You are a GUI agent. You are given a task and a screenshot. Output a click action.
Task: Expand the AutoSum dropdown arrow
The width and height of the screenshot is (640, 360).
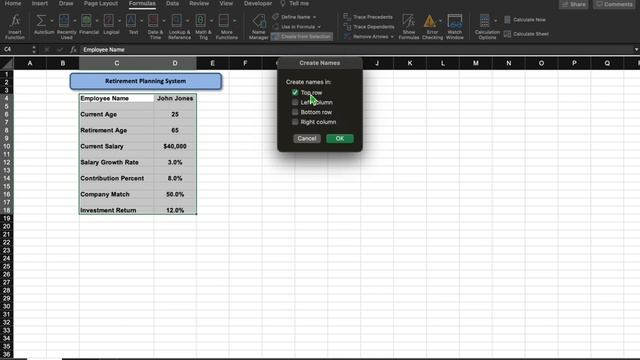51,20
